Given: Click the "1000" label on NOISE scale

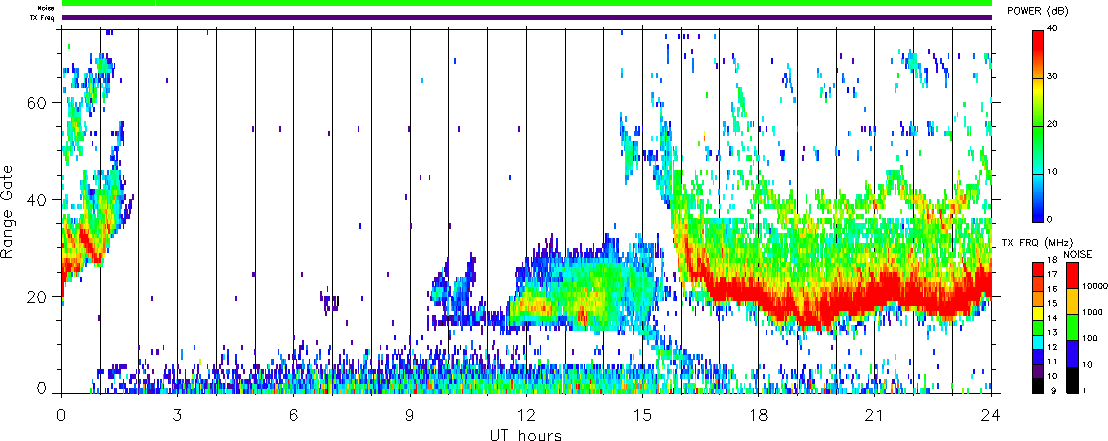Looking at the screenshot, I should (x=1092, y=312).
